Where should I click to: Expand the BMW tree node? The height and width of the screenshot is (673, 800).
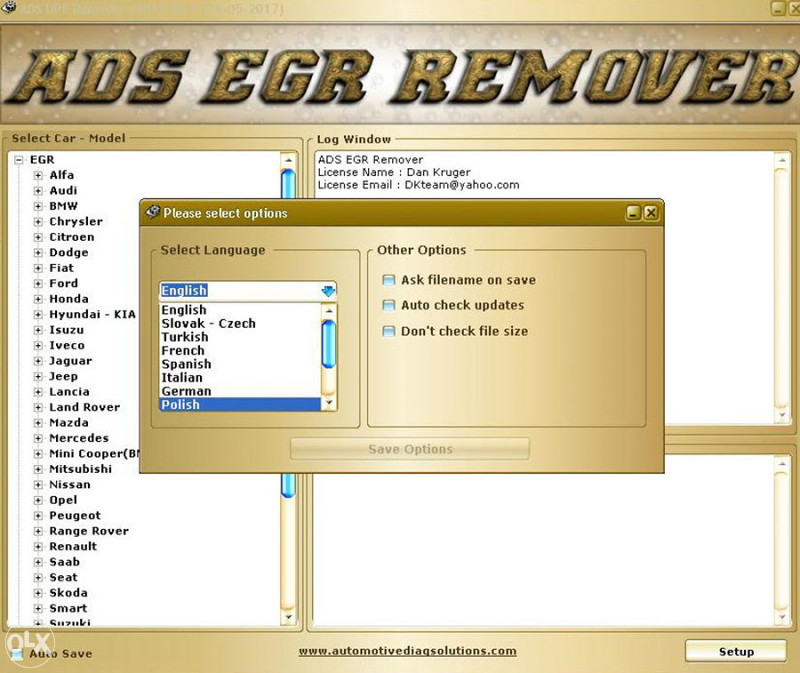38,206
